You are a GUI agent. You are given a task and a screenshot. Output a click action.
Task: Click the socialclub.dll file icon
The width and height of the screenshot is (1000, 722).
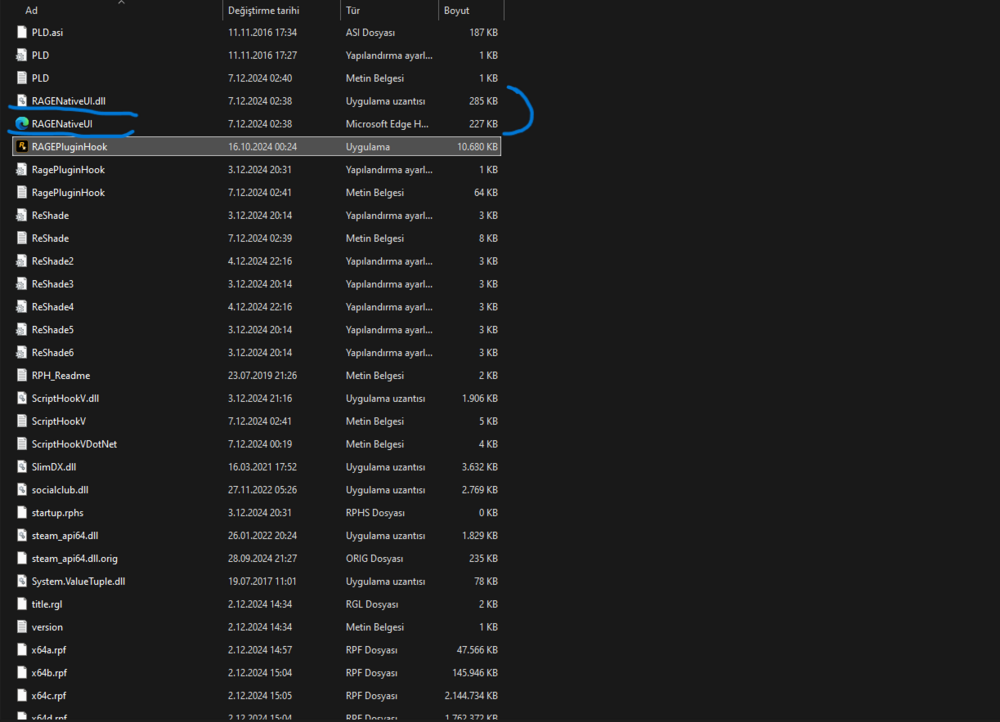click(22, 490)
